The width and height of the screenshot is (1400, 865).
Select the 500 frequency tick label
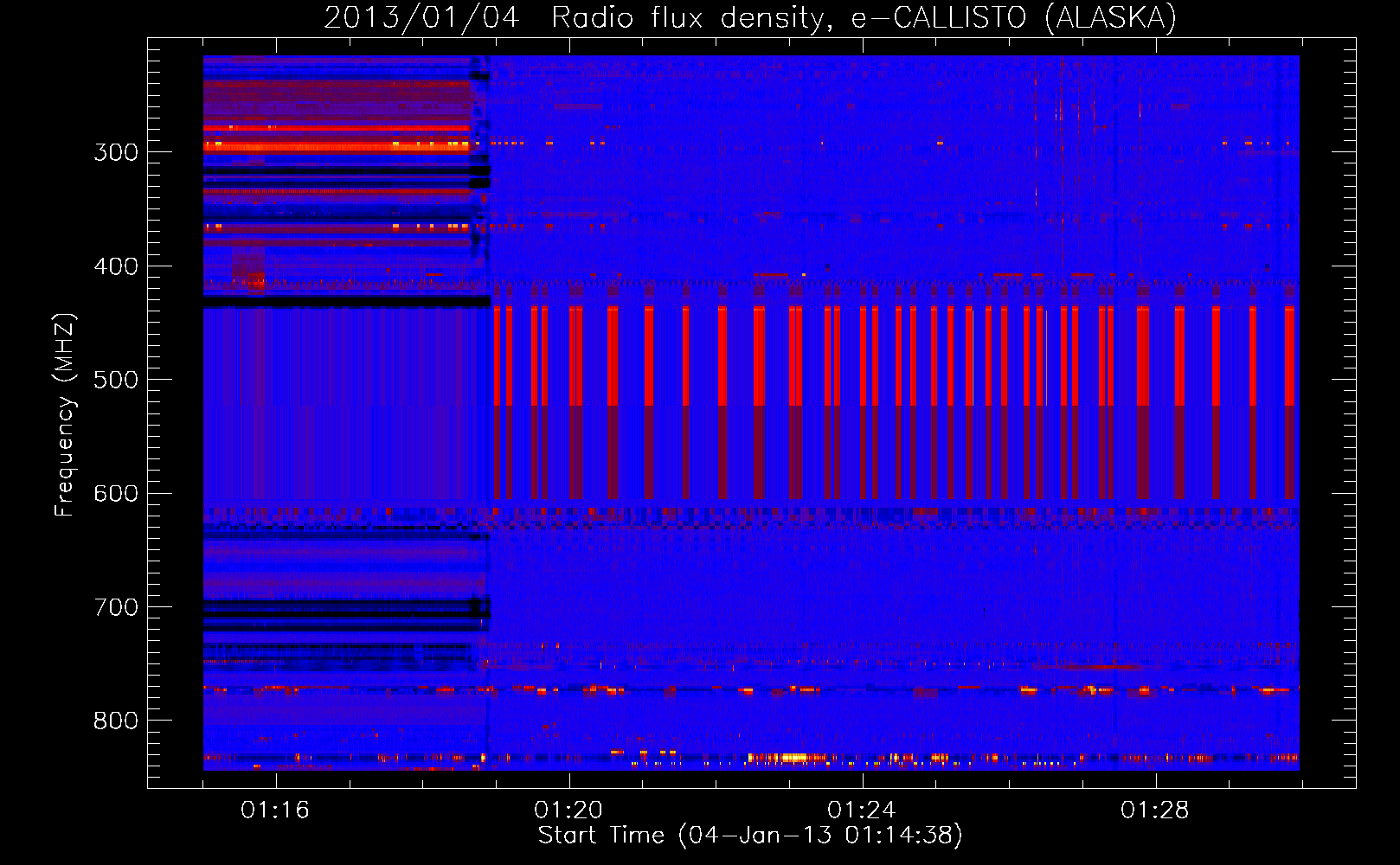point(116,380)
